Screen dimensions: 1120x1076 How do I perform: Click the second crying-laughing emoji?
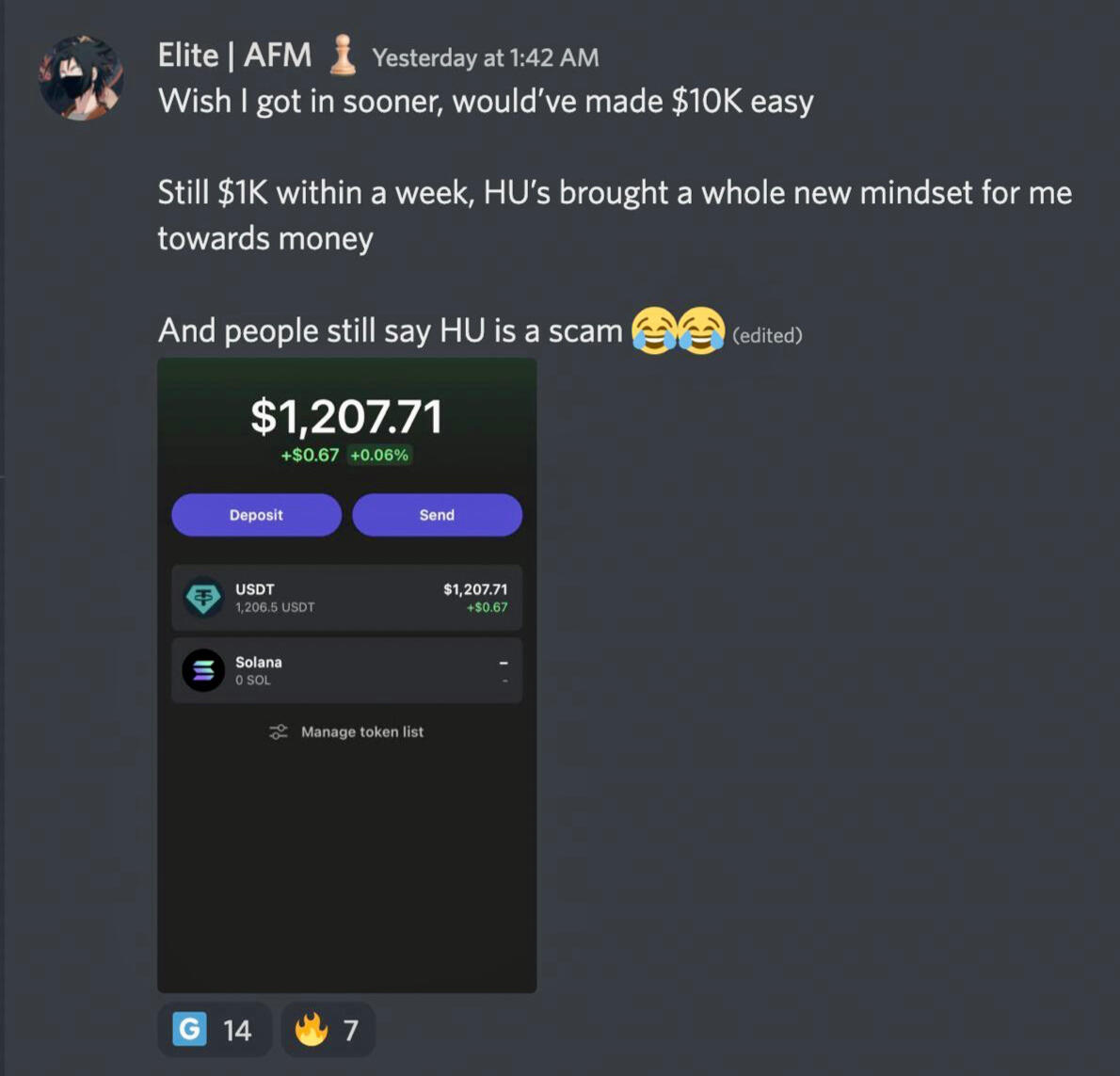(x=701, y=330)
